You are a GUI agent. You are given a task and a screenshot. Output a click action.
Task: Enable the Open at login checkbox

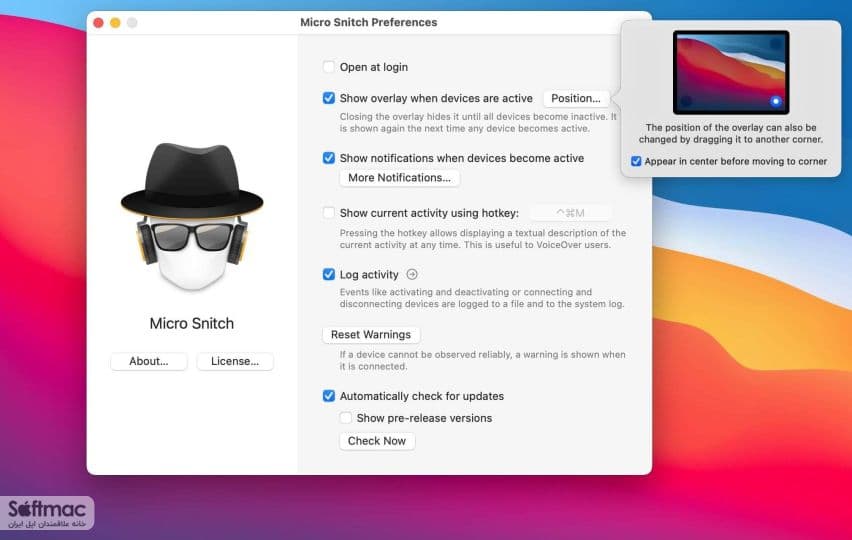(328, 67)
